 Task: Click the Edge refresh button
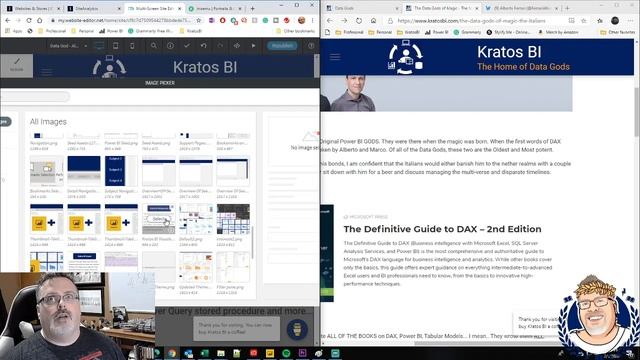[359, 20]
